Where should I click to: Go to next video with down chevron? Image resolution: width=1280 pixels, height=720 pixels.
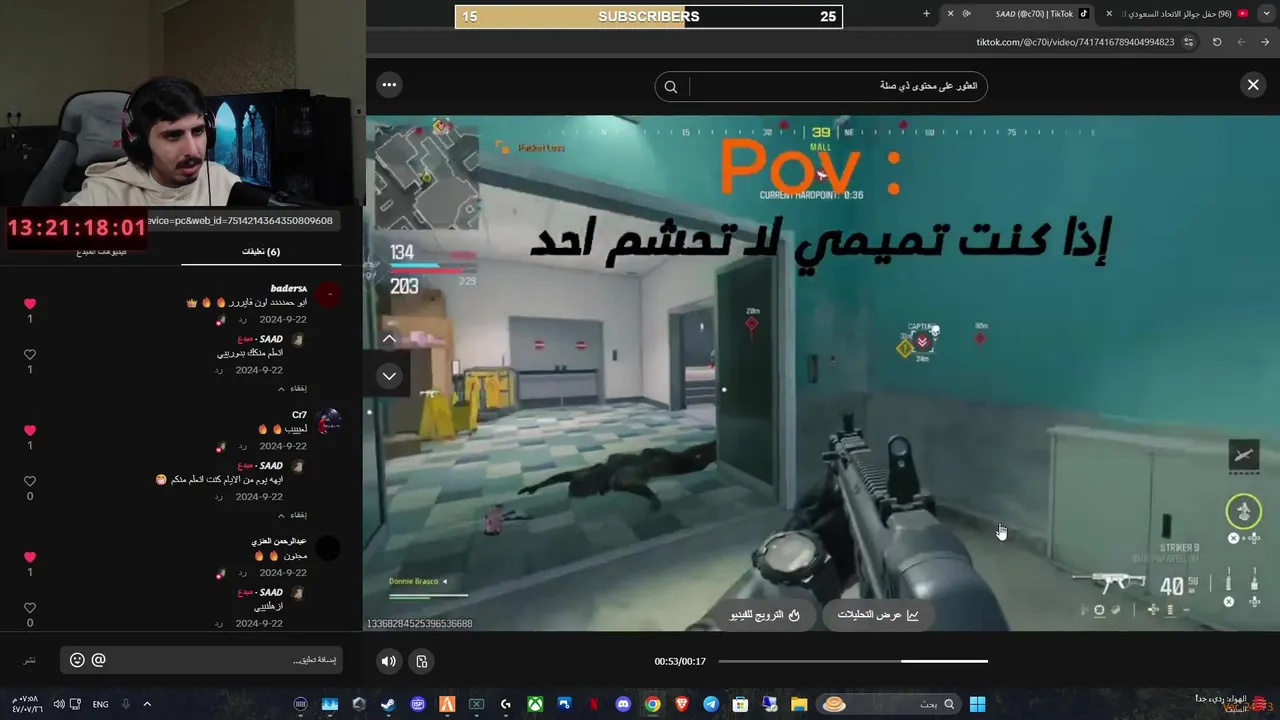[389, 376]
